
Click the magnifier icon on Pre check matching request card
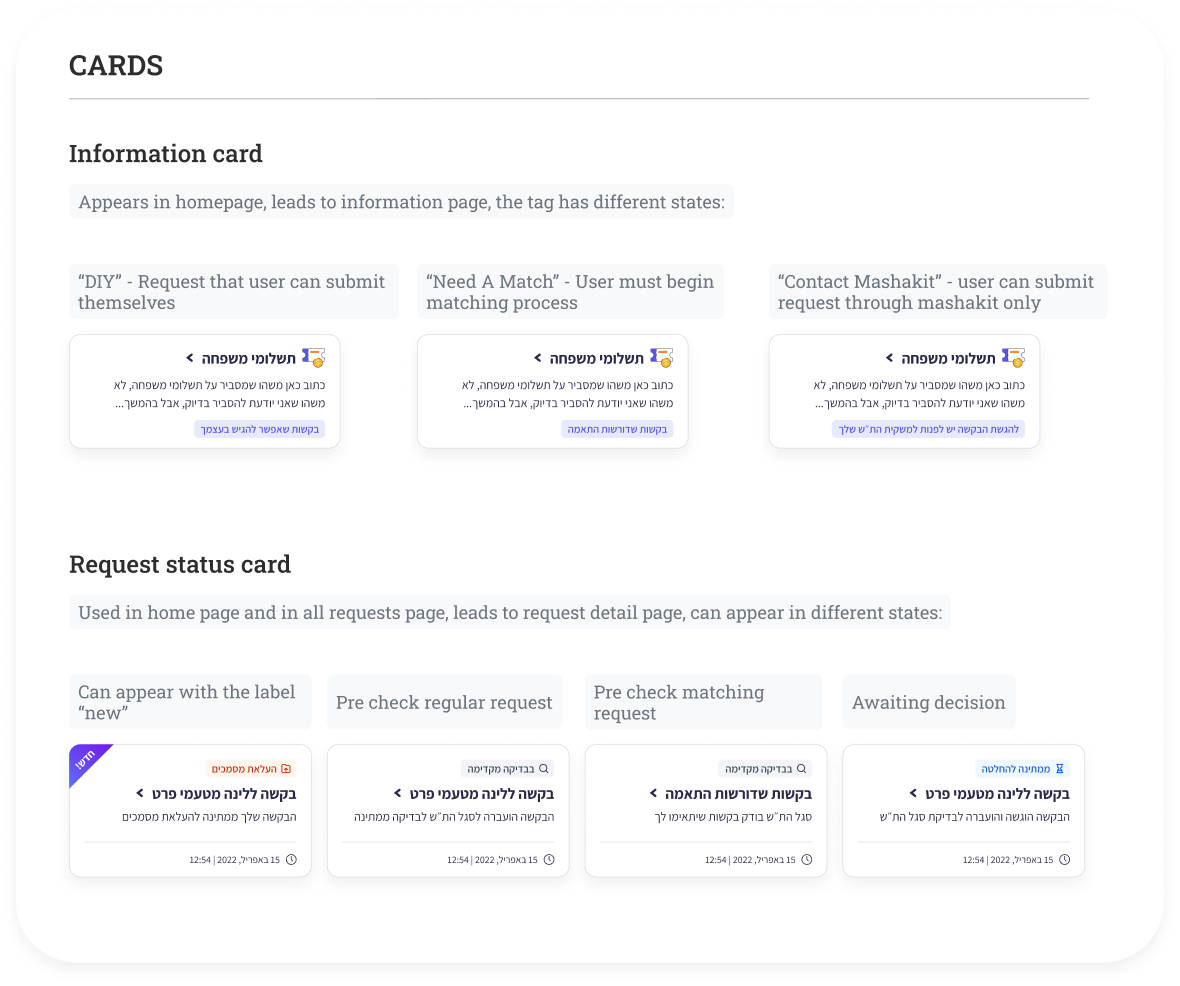click(x=801, y=769)
